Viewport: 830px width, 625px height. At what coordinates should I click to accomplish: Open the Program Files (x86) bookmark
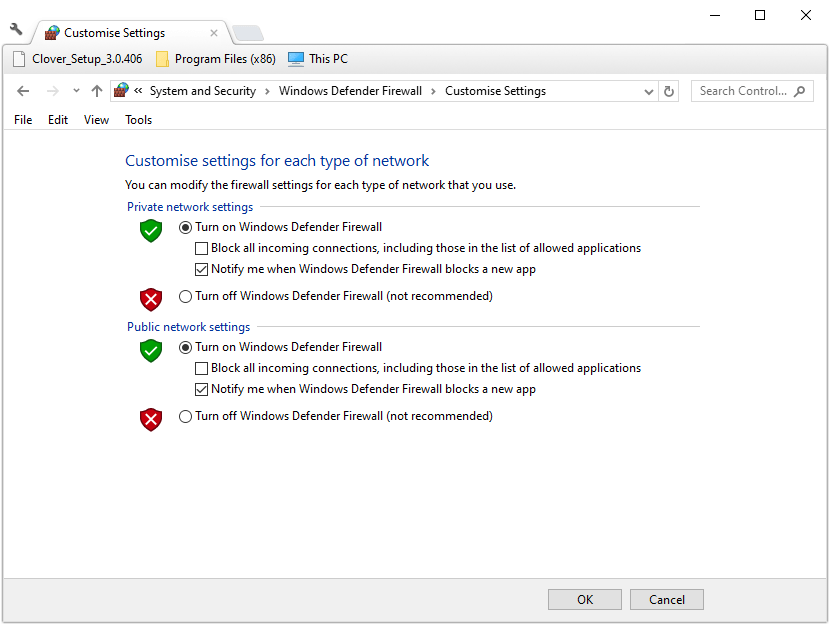(x=216, y=59)
